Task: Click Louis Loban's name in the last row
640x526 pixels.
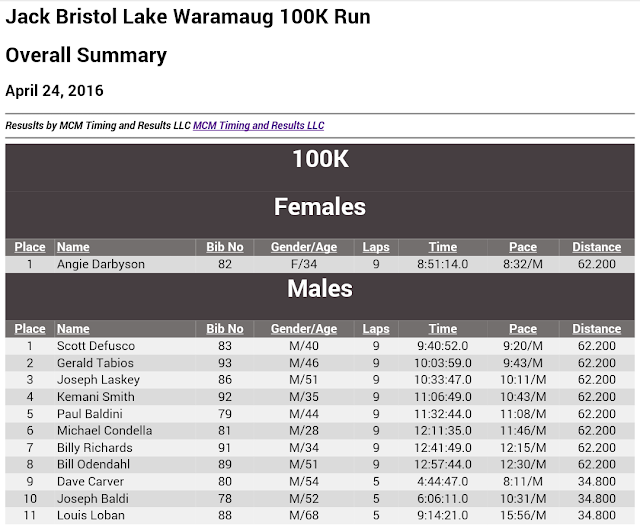Action: 91,516
